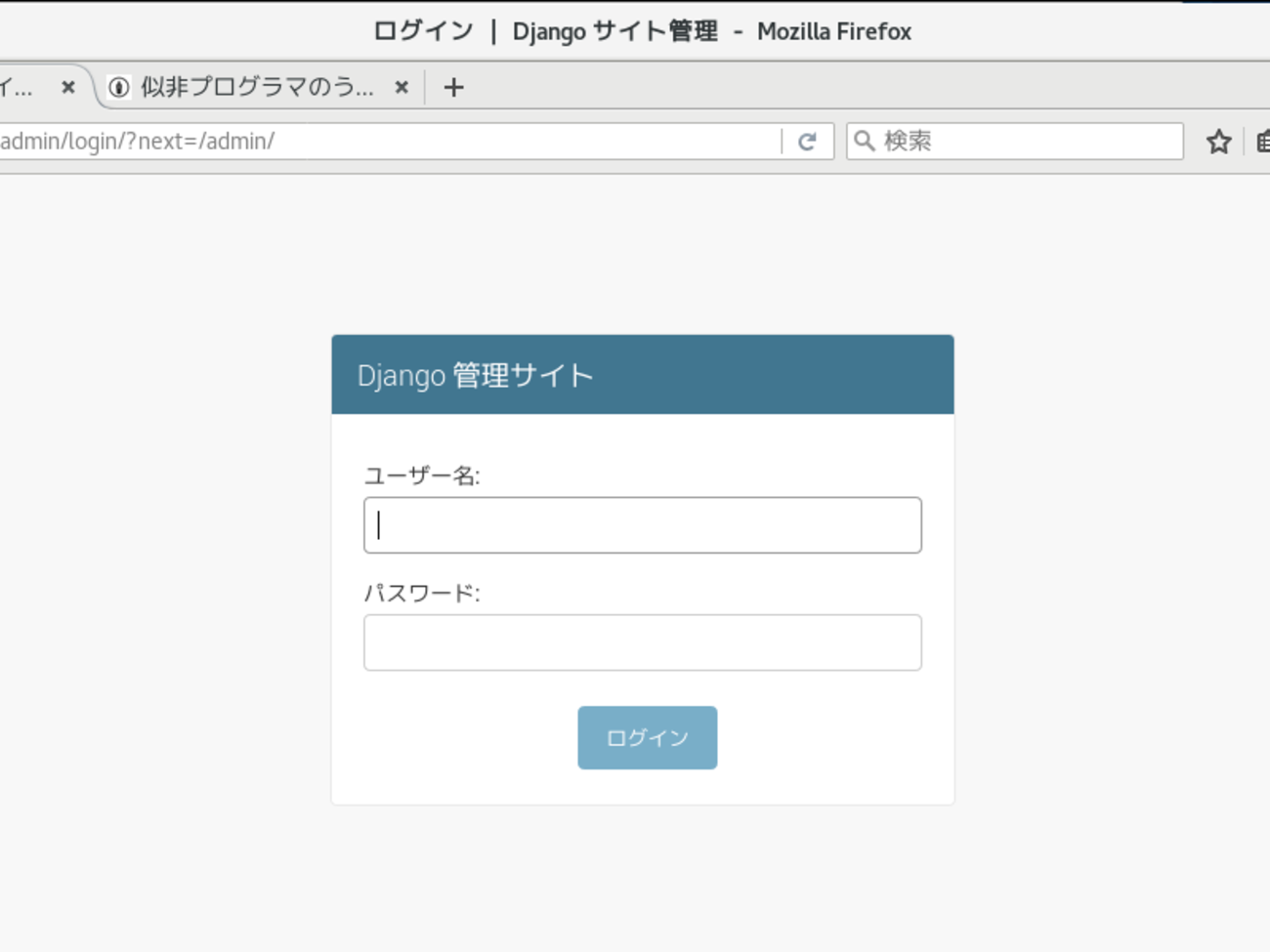Close the first partially visible tab

(x=68, y=87)
